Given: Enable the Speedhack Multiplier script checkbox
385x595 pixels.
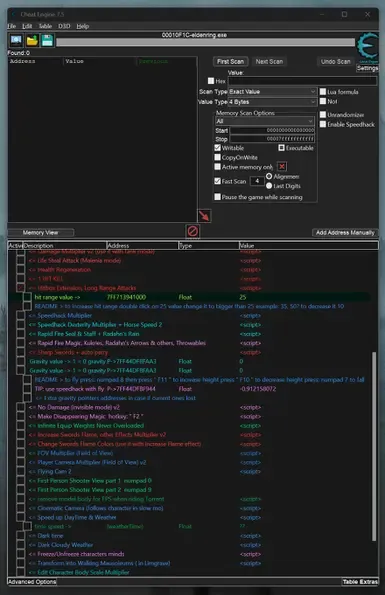Looking at the screenshot, I should [20, 315].
